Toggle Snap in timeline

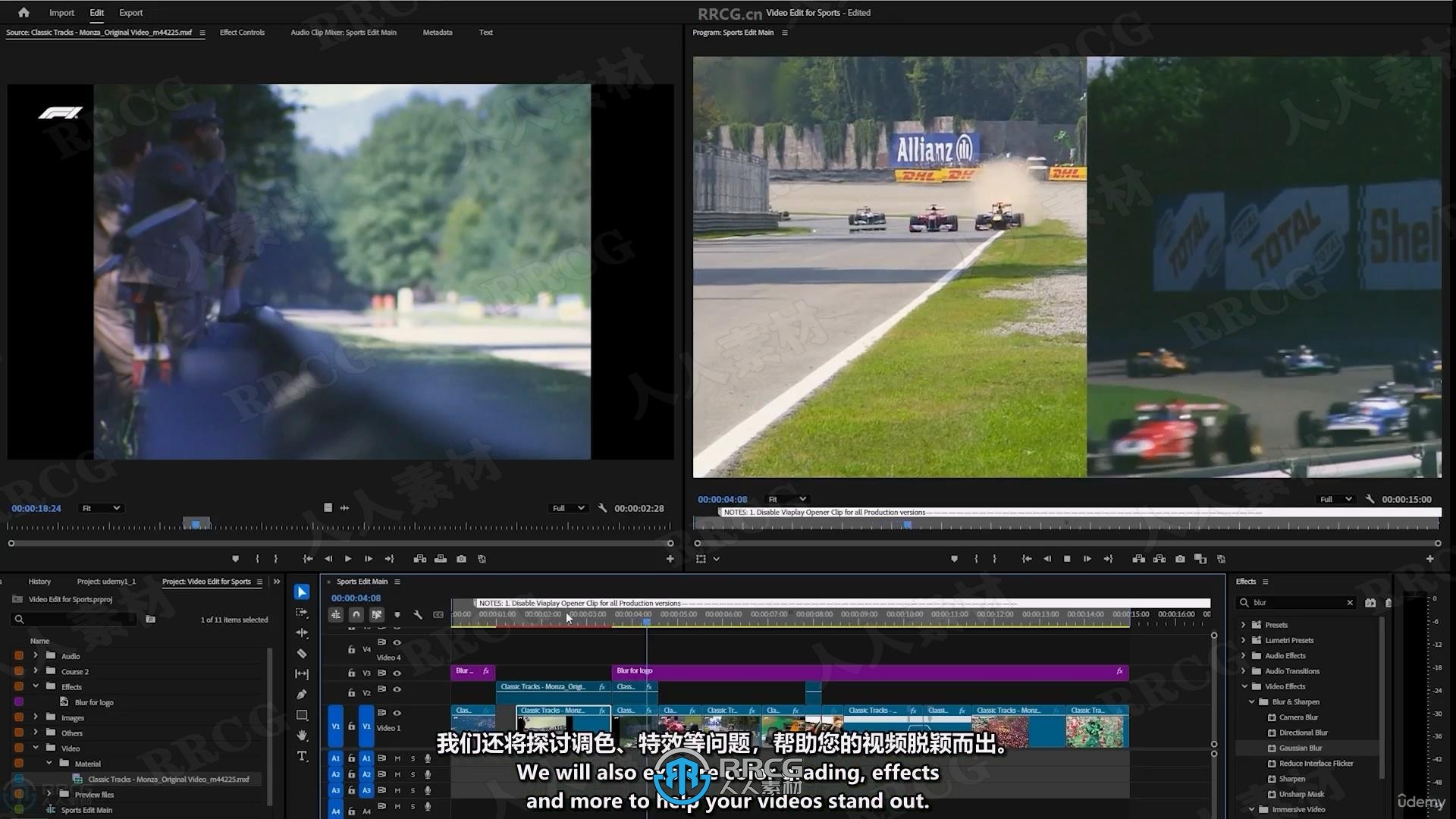pyautogui.click(x=356, y=614)
